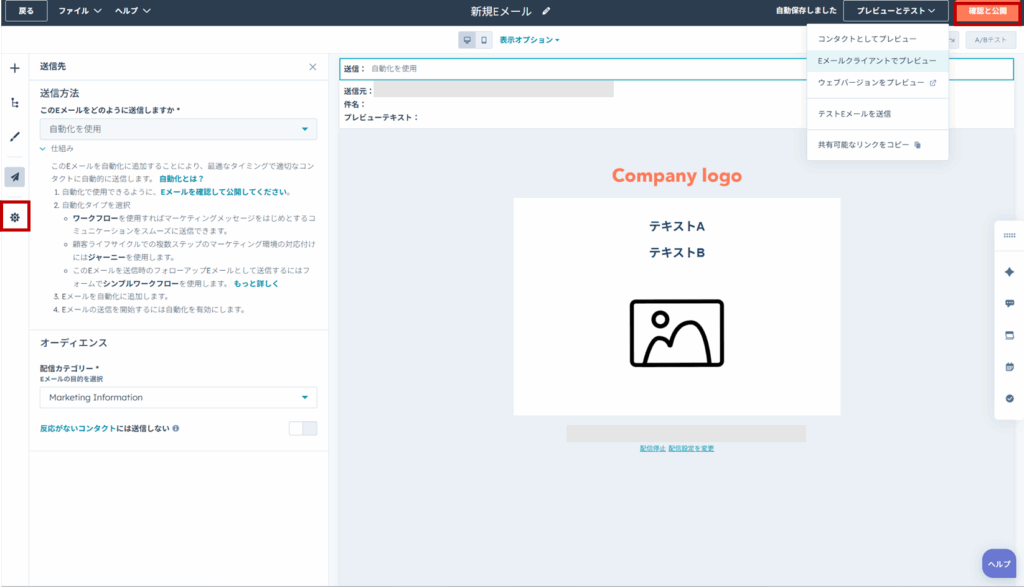Open the gear settings icon in sidebar
The height and width of the screenshot is (587, 1024).
tap(15, 216)
